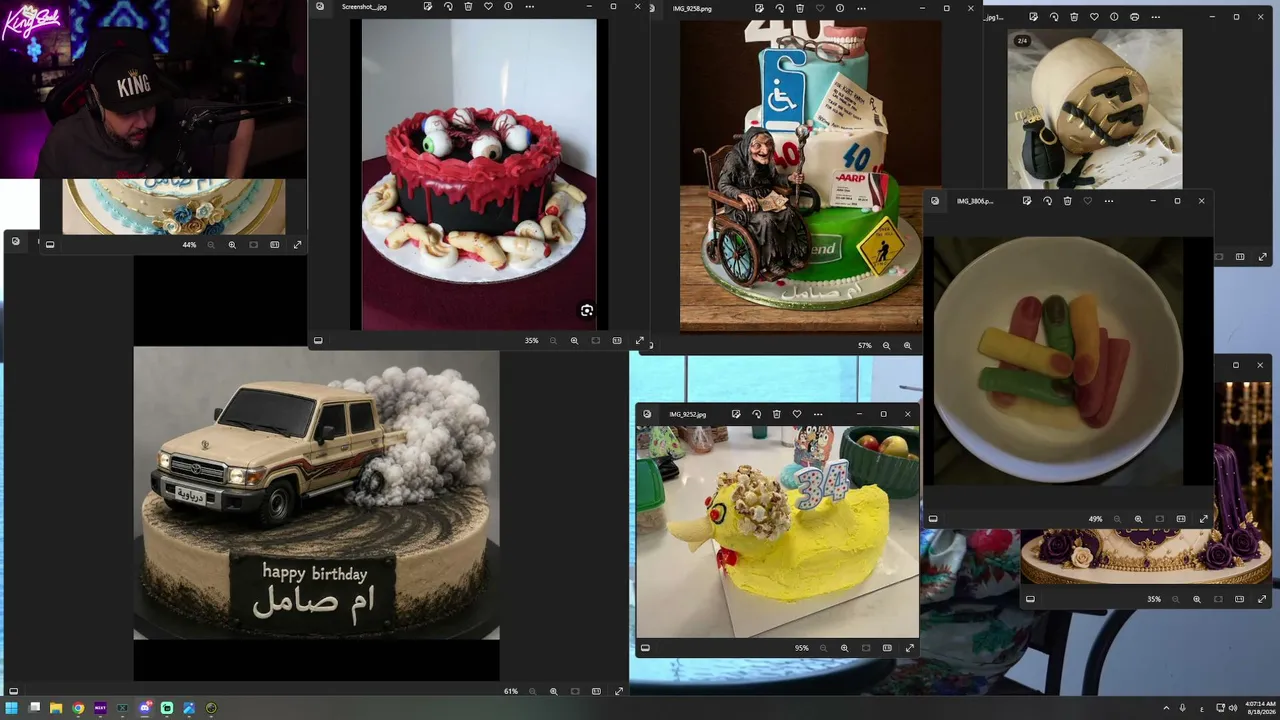Toggle the heart in the 2/4 grenade cake window
Viewport: 1280px width, 720px height.
pyautogui.click(x=1094, y=17)
